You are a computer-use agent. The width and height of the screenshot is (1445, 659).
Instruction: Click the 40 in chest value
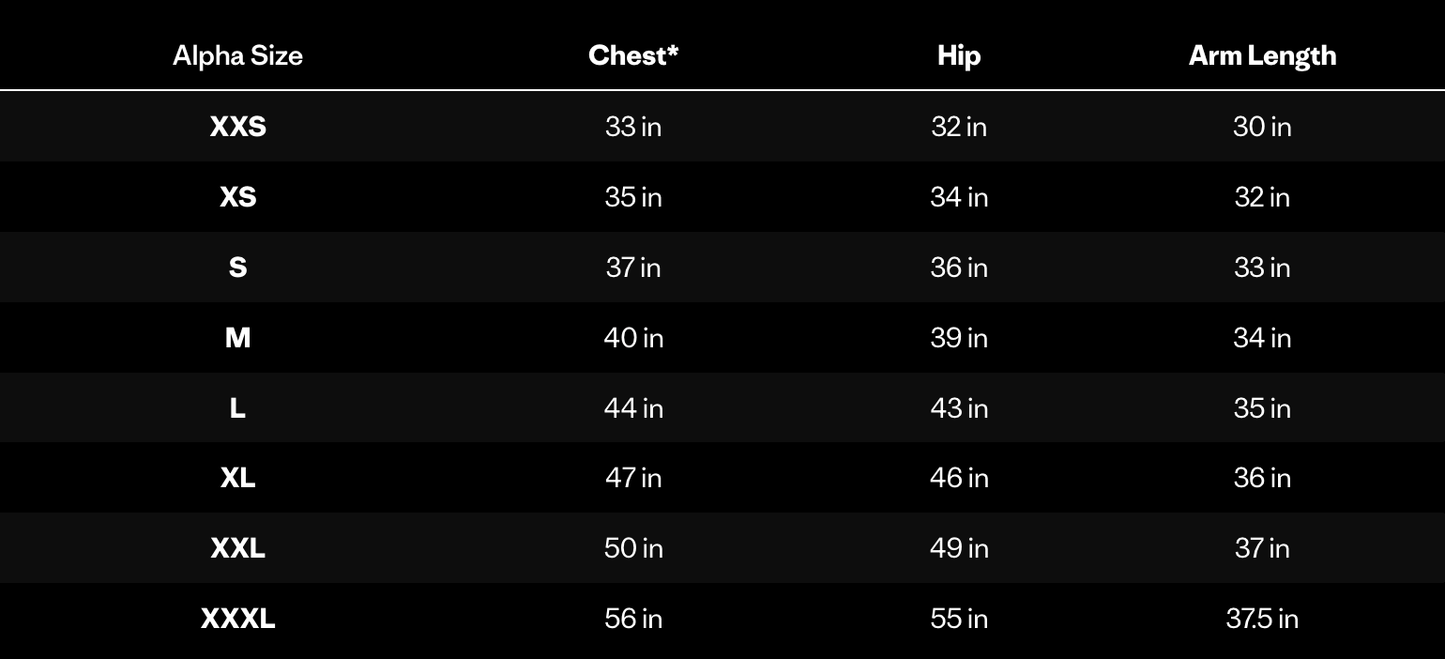(x=633, y=338)
